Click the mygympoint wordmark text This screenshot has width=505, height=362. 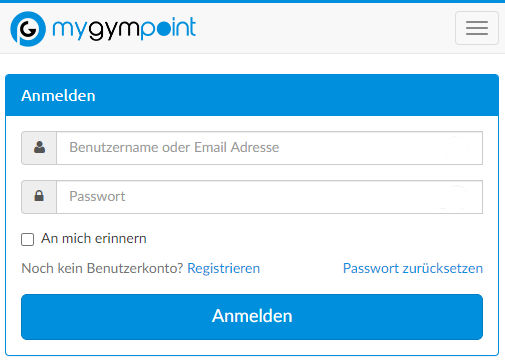click(124, 29)
